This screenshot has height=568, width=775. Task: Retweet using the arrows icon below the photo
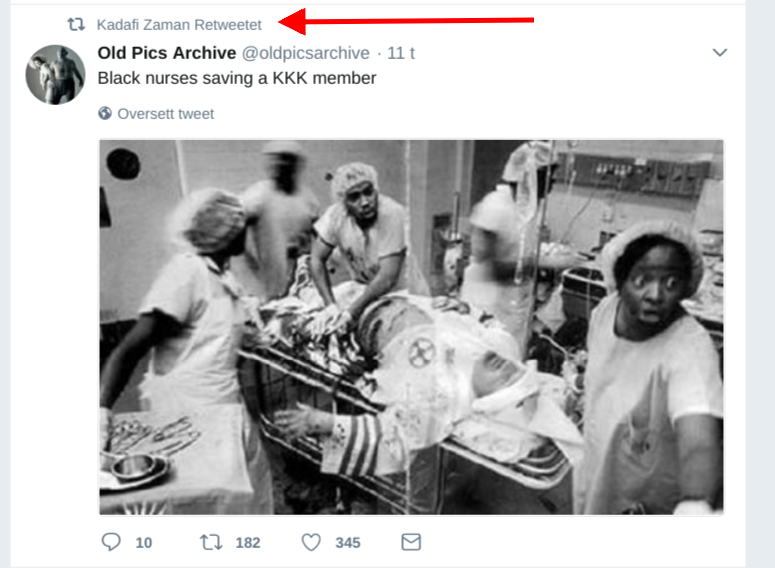(x=210, y=542)
